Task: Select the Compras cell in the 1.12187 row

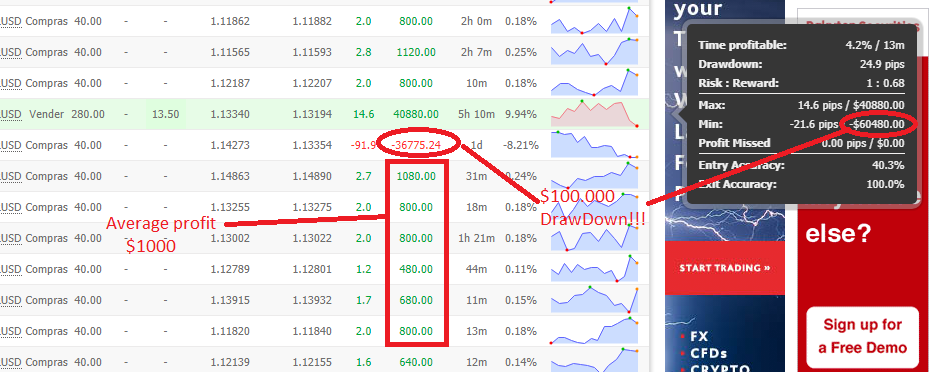Action: (46, 83)
